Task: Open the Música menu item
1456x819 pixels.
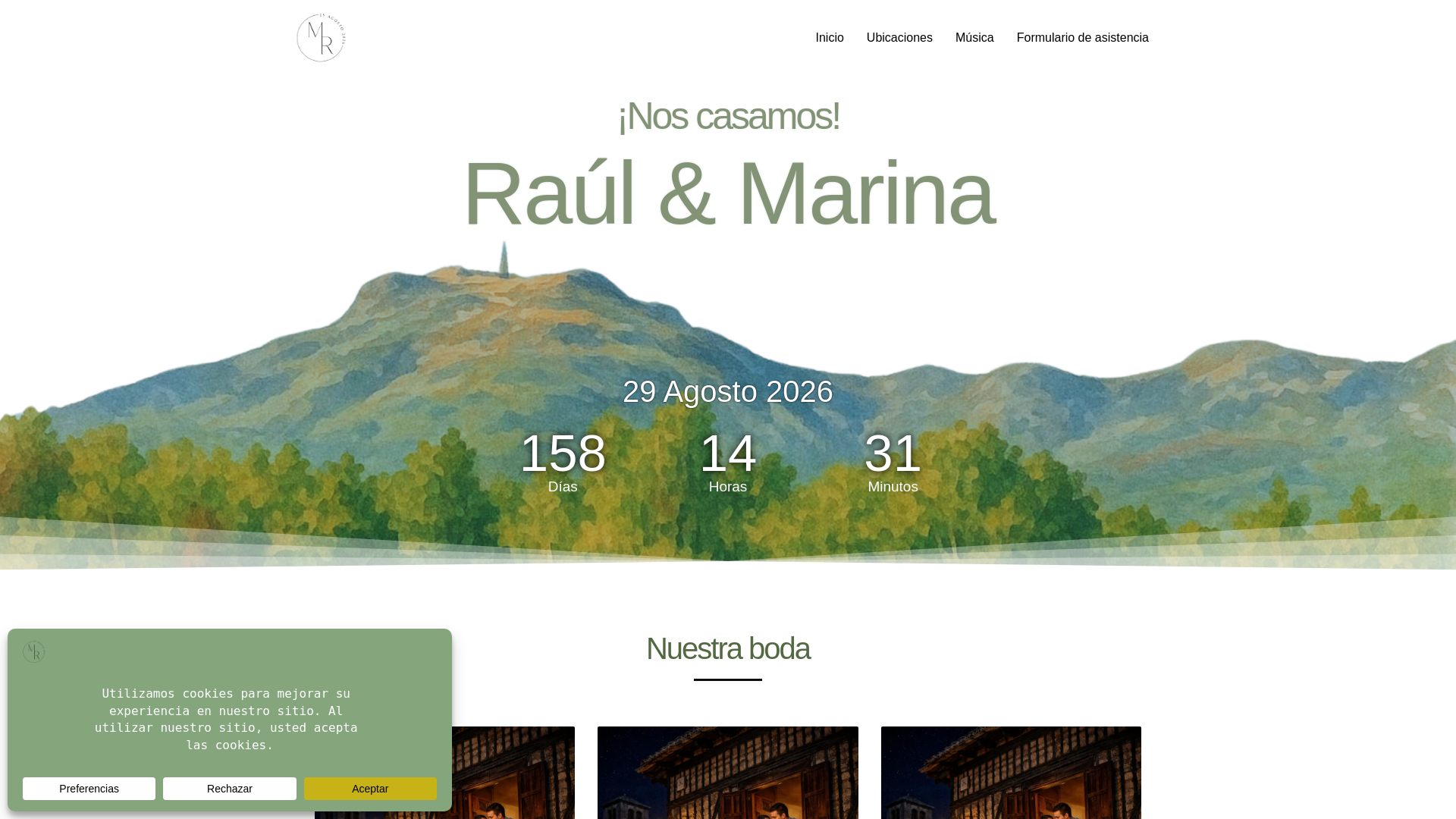Action: [x=974, y=38]
